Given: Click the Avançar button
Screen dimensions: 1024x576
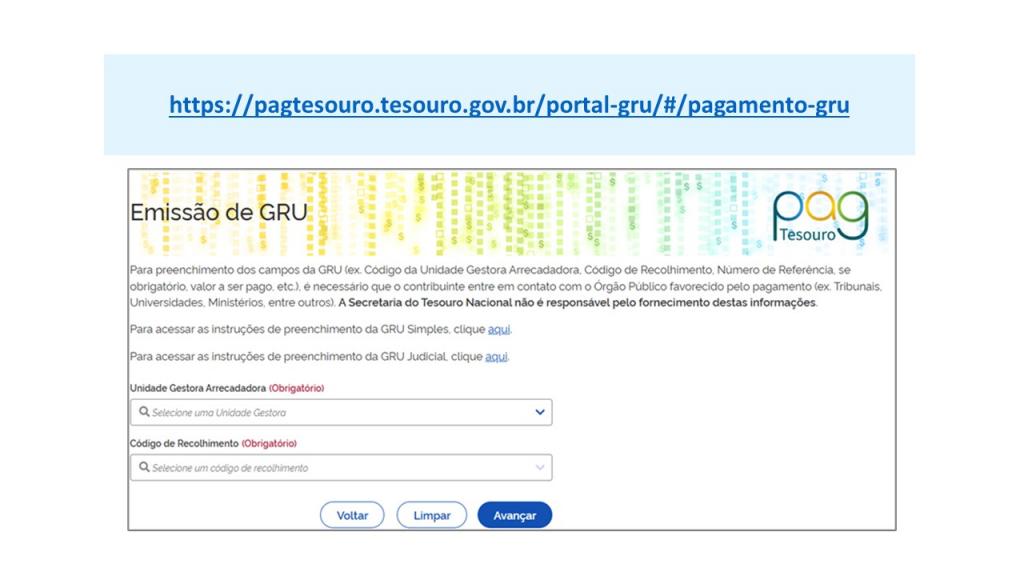Looking at the screenshot, I should [515, 515].
